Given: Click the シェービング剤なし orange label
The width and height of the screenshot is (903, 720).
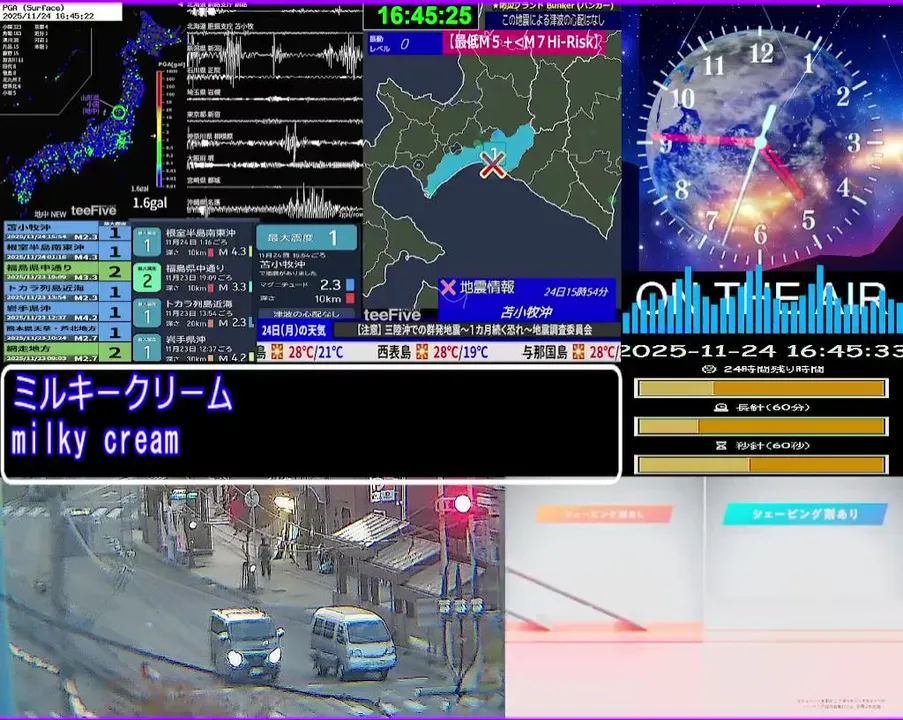Looking at the screenshot, I should click(x=604, y=514).
